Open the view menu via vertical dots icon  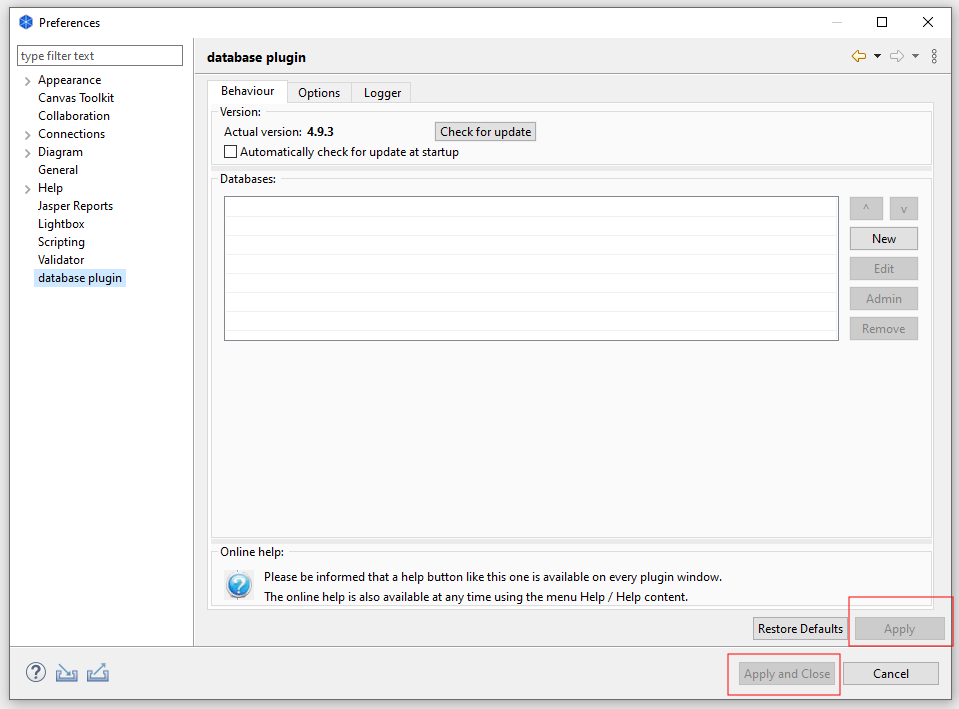coord(934,56)
